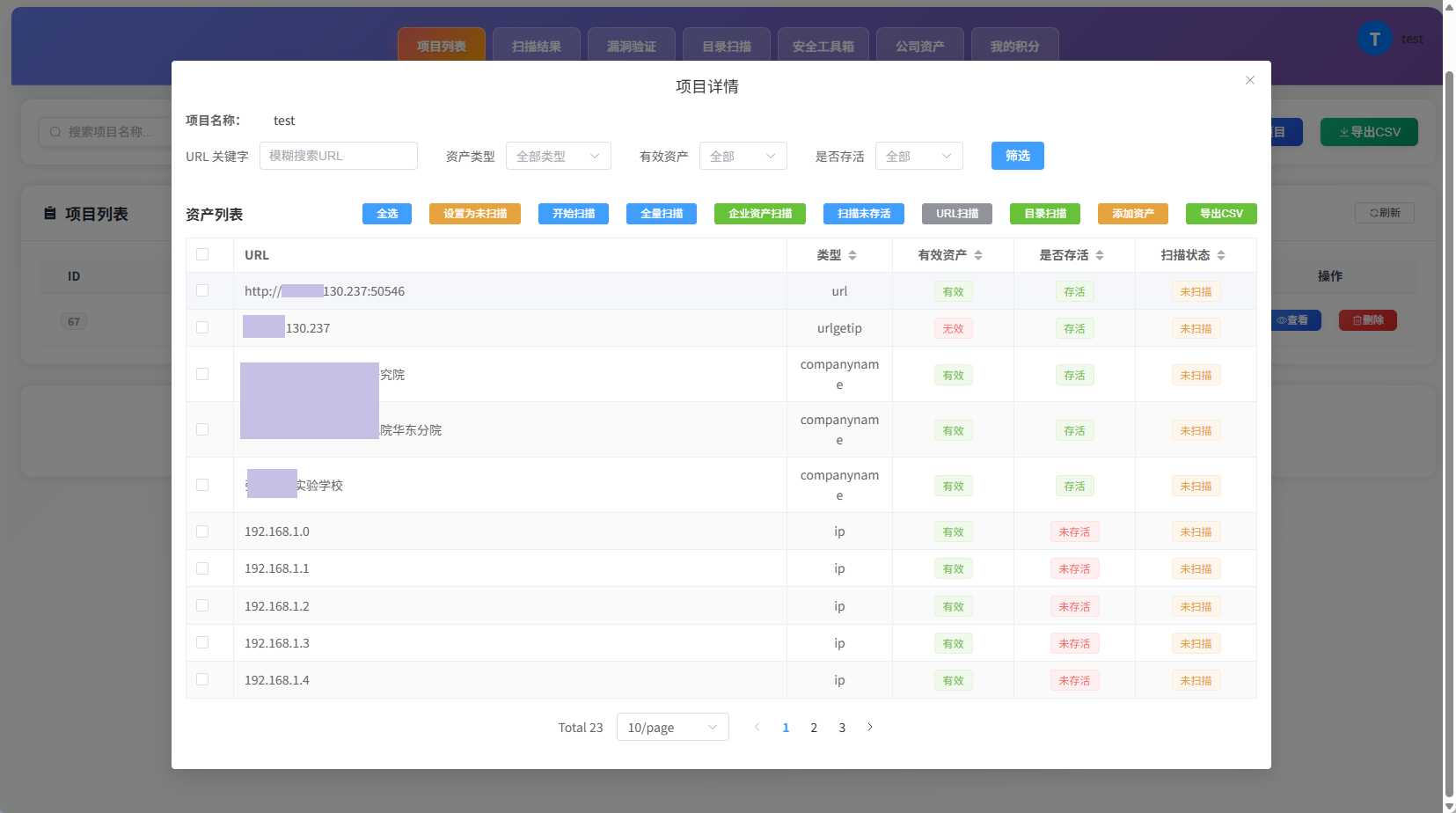Select current page 1
This screenshot has height=813, width=1456.
[786, 727]
